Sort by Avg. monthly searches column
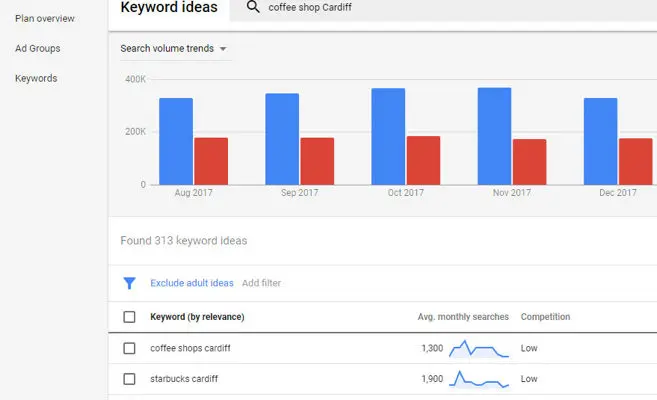Screen dimensions: 657x400 (463, 317)
